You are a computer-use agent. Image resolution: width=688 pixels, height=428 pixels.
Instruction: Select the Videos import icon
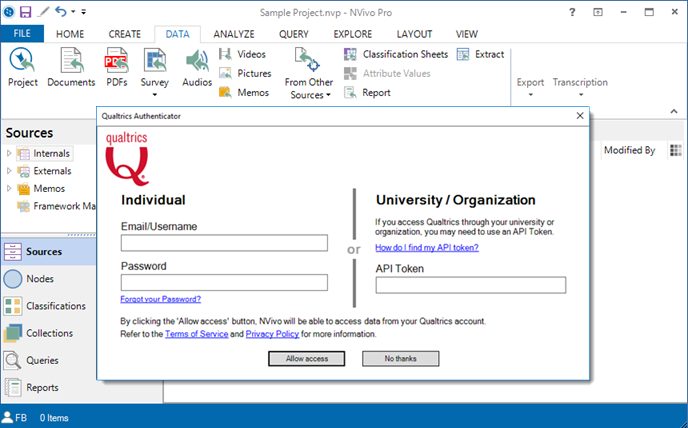pyautogui.click(x=226, y=54)
